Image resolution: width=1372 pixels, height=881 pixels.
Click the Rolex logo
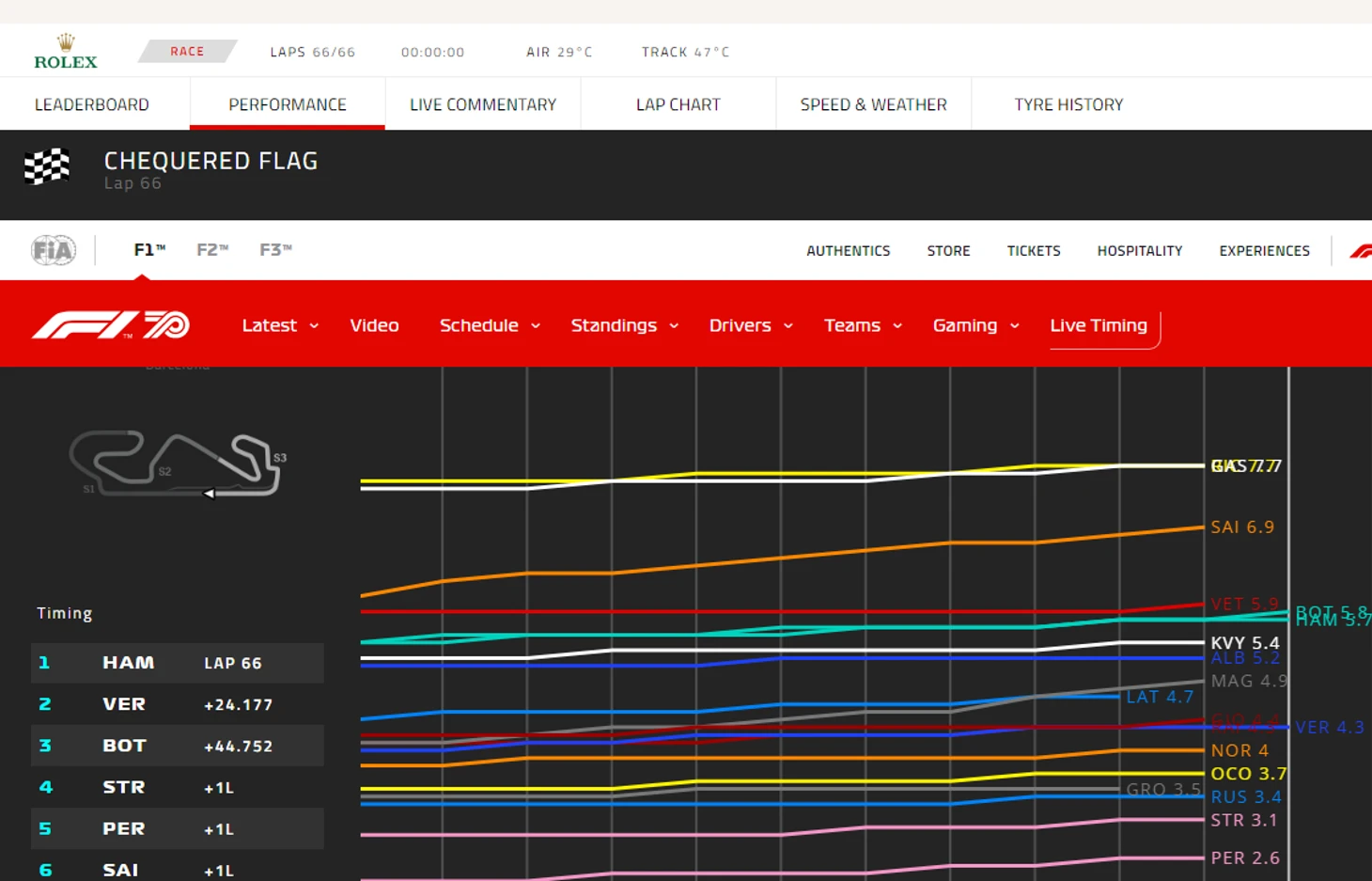[x=66, y=52]
